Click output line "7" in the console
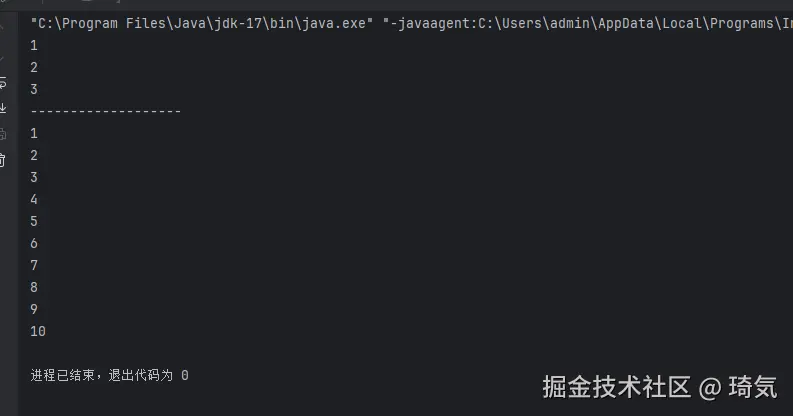Screen dimensions: 793x416 [34, 265]
